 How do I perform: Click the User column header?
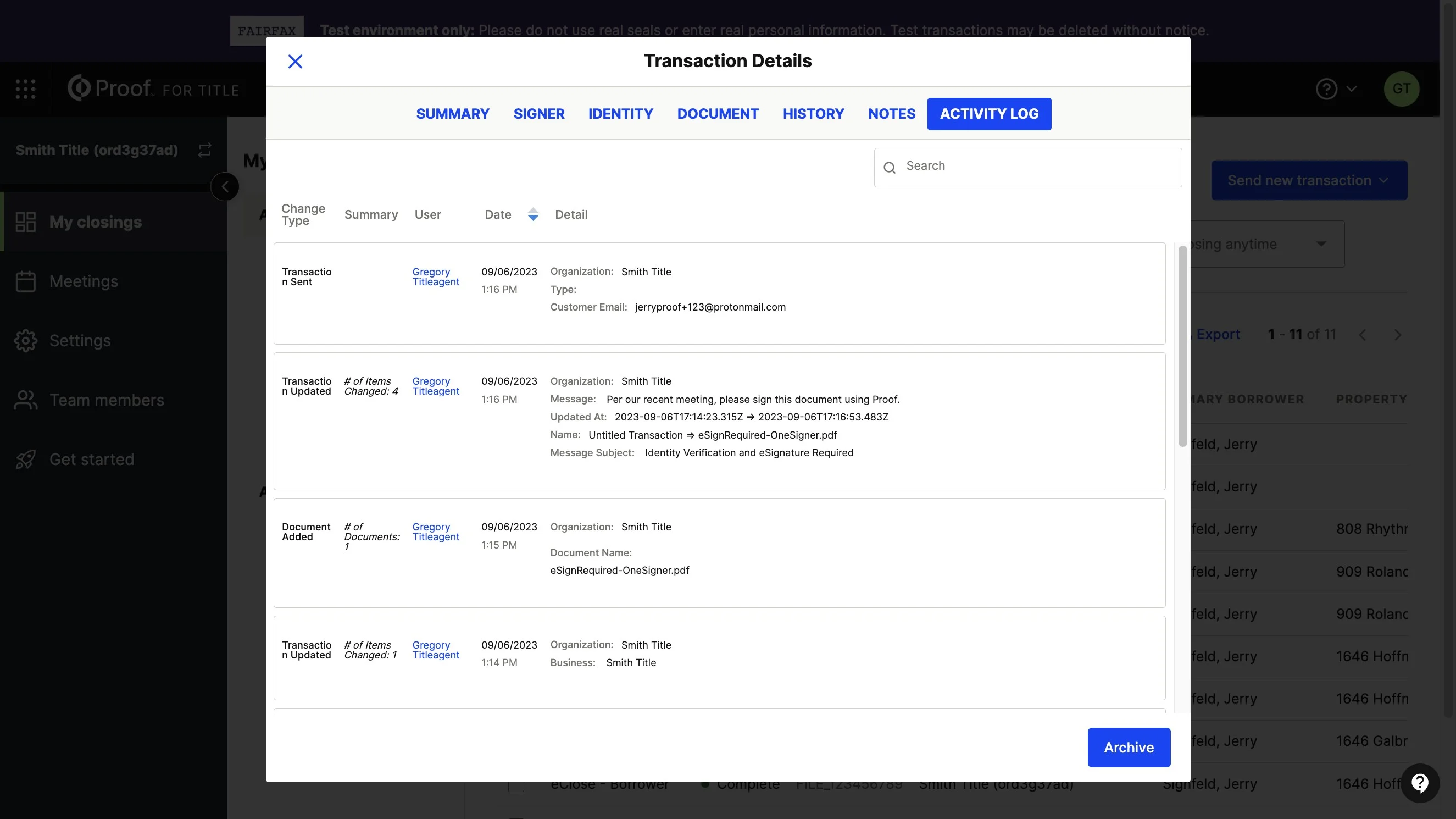(x=428, y=214)
